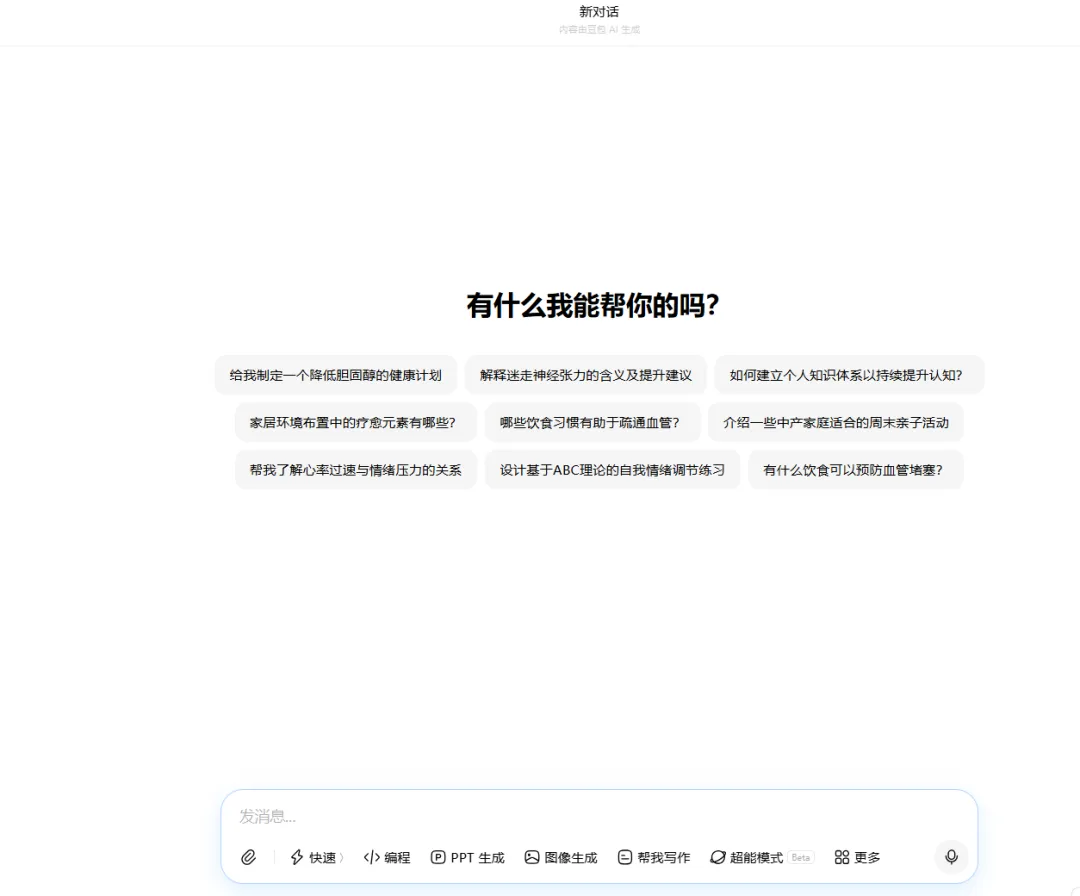Choose suggestion 有什么饮食可以预防血管堵塞
1080x896 pixels.
(x=855, y=470)
